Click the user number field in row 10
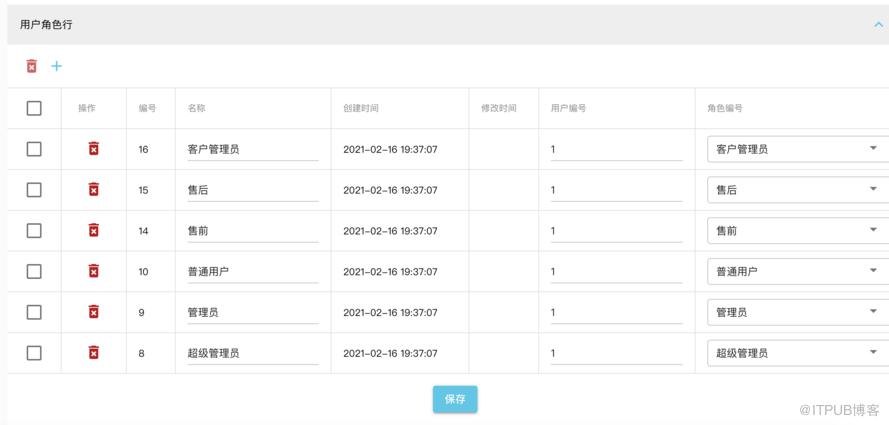Viewport: 889px width, 425px height. pyautogui.click(x=616, y=272)
